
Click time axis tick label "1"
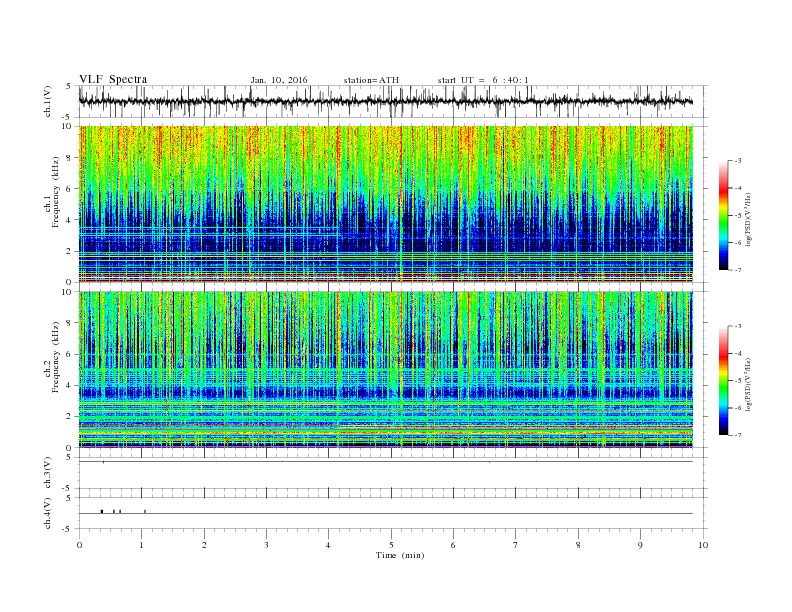[x=141, y=545]
